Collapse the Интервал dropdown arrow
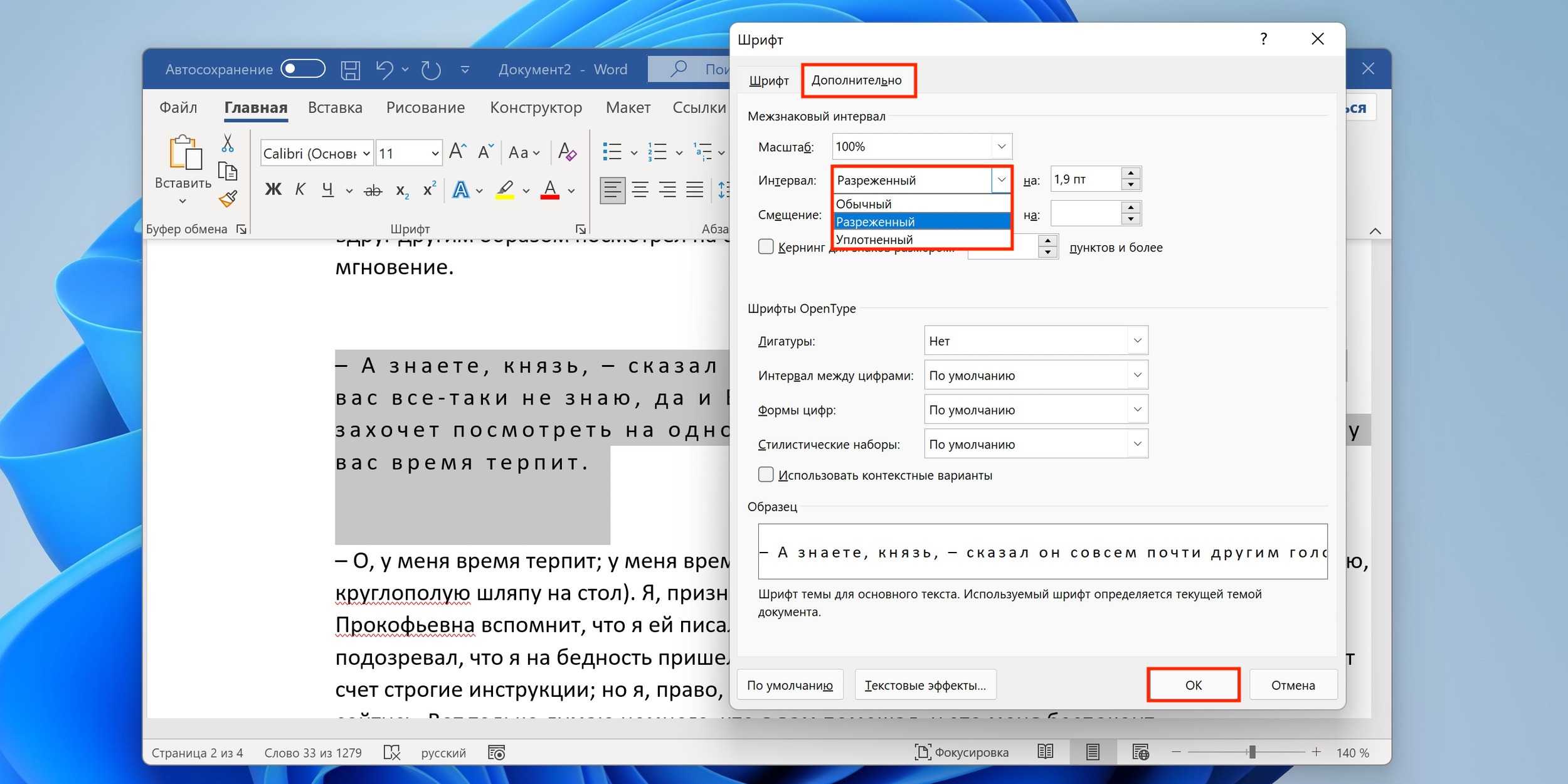The height and width of the screenshot is (784, 1568). (1002, 180)
